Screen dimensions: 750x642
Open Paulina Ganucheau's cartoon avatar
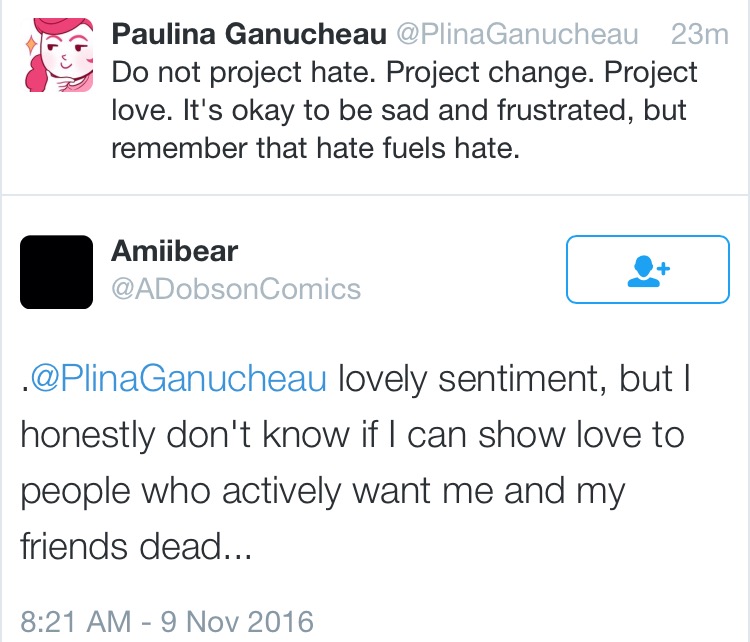tap(57, 55)
